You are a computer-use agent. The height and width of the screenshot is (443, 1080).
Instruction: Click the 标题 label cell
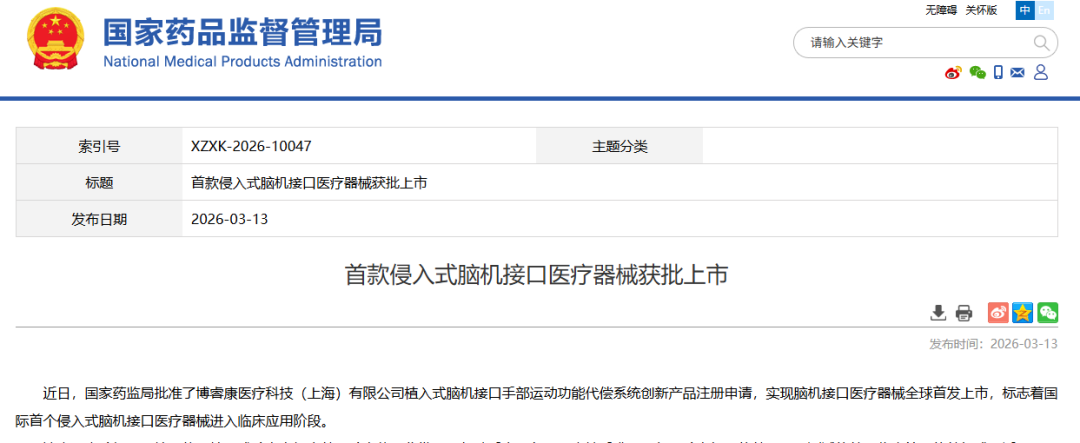click(99, 183)
